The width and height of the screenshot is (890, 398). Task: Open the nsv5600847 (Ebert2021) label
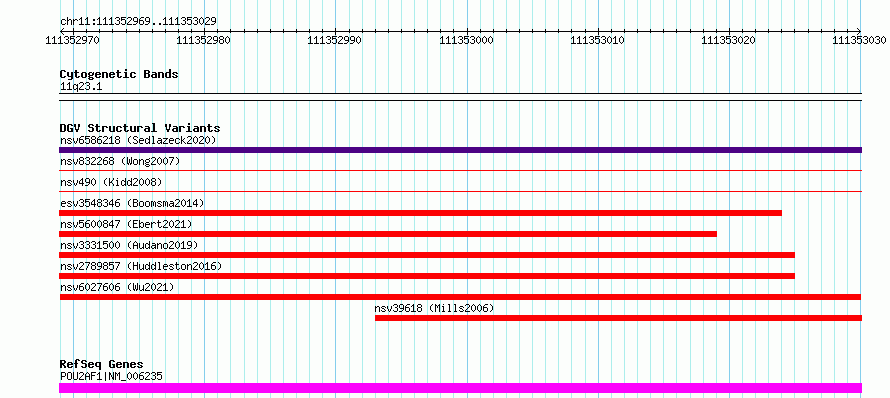click(126, 224)
